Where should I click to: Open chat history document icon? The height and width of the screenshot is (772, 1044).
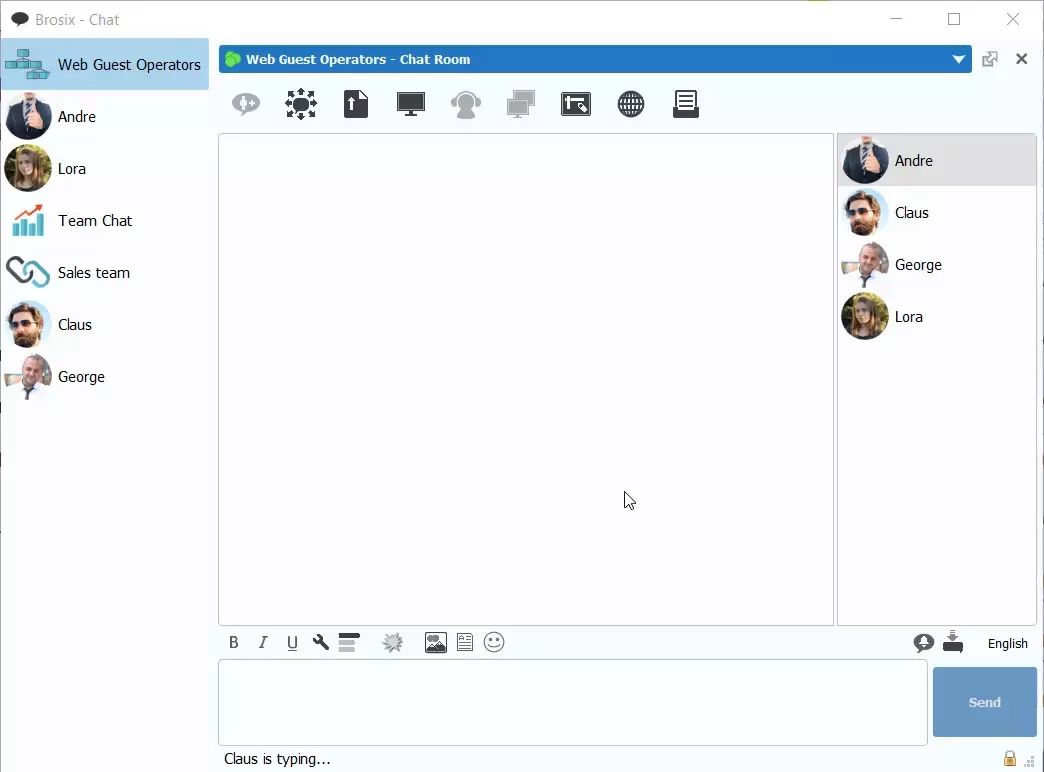click(x=686, y=105)
